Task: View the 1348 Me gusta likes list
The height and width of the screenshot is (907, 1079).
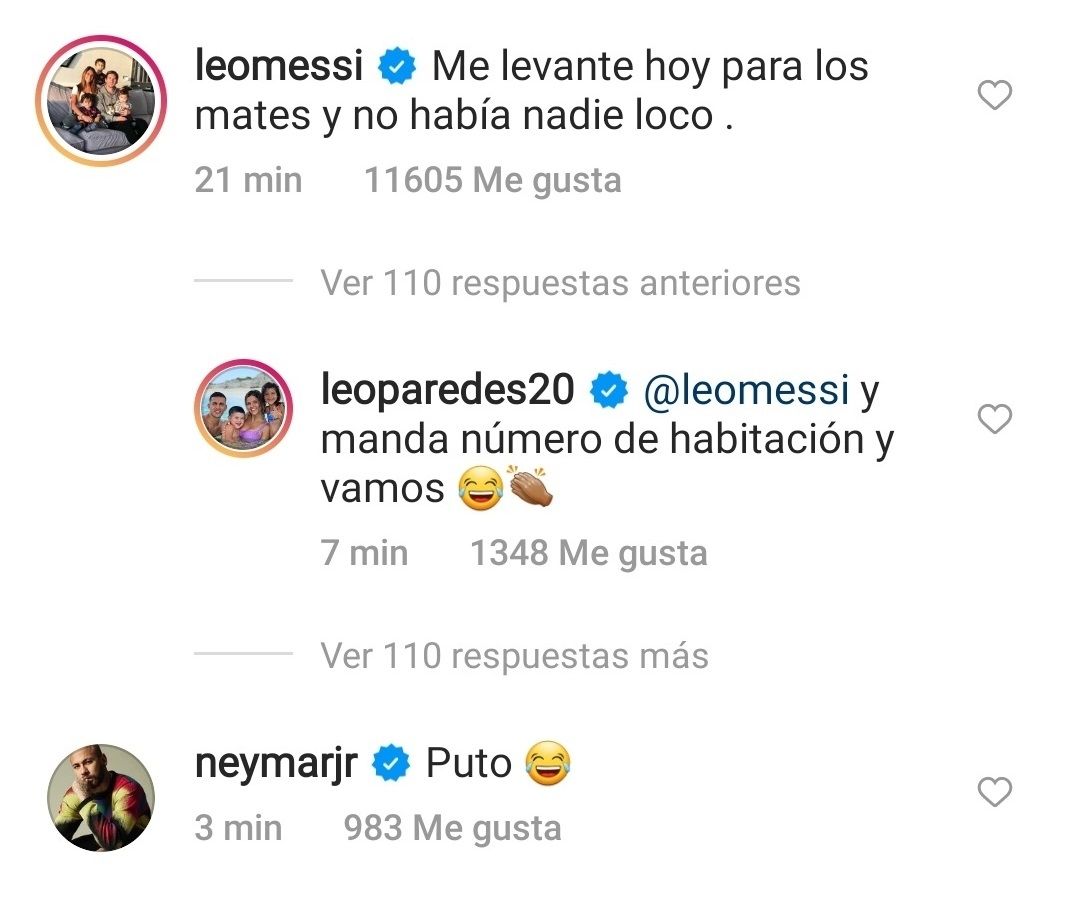Action: coord(588,553)
